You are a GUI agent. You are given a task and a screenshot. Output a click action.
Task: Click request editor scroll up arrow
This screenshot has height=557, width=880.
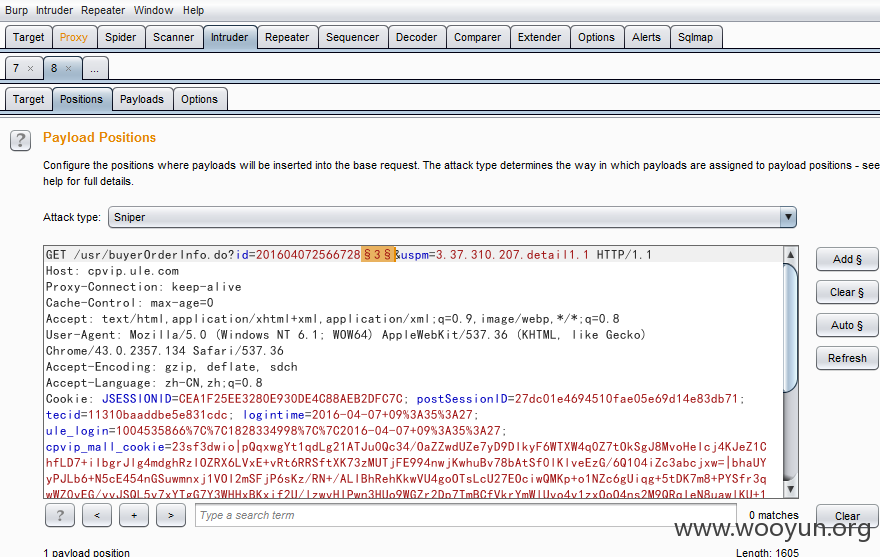point(790,255)
